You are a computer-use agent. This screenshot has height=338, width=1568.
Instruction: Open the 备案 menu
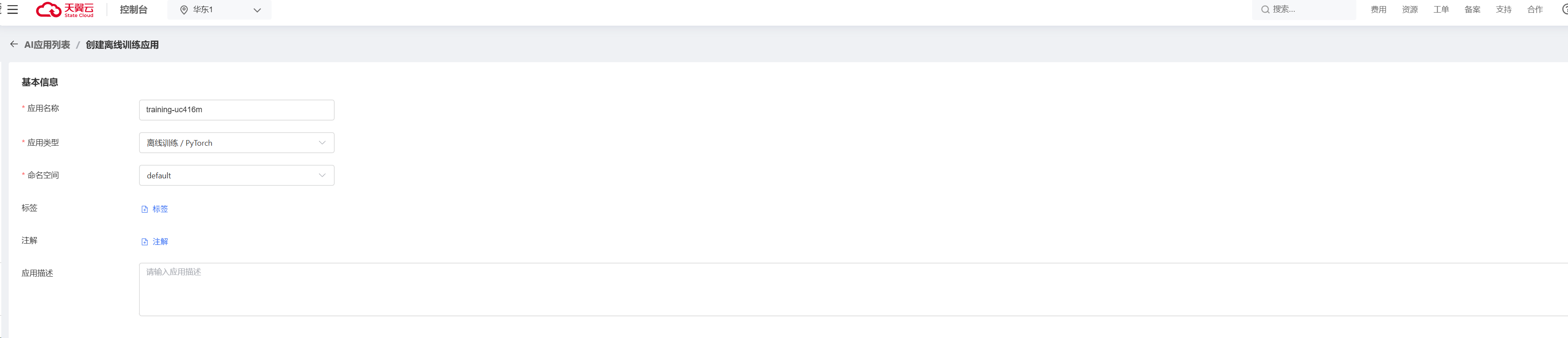(x=1472, y=10)
